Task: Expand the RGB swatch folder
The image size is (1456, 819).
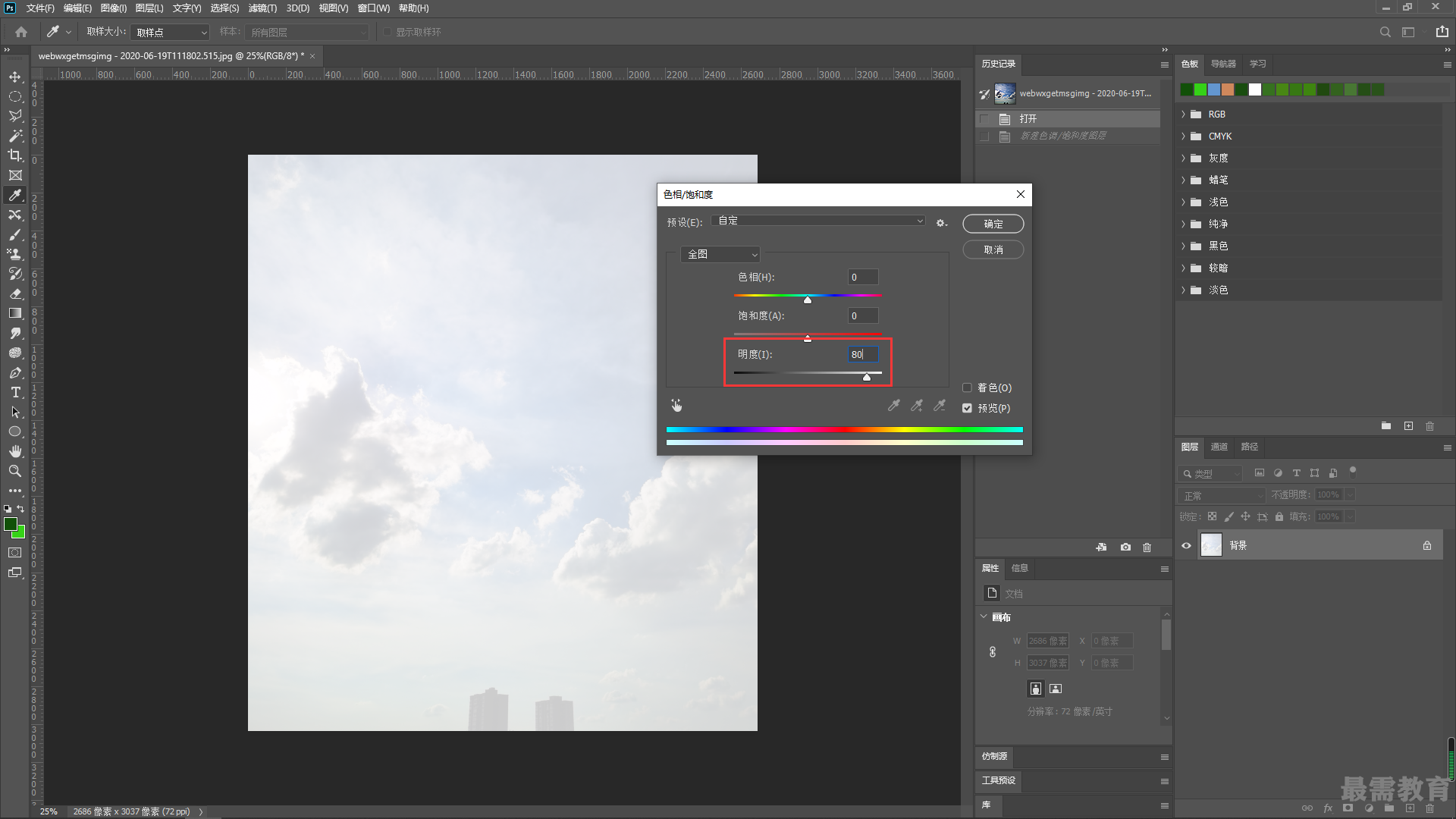Action: pyautogui.click(x=1183, y=115)
